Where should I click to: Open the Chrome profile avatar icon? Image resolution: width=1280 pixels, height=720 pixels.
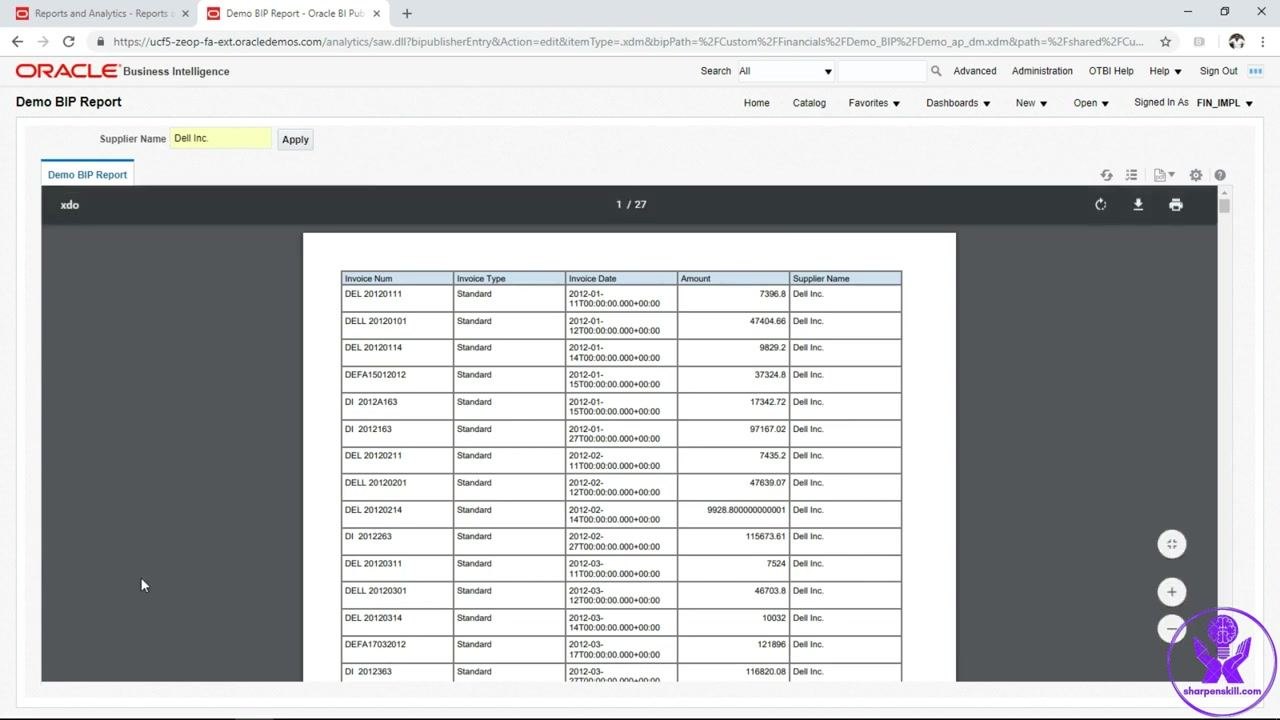pos(1237,42)
